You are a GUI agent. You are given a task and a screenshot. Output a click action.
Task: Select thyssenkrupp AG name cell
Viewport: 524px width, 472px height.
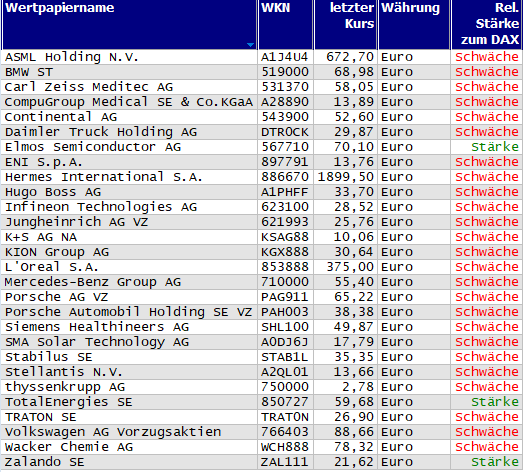(65, 387)
